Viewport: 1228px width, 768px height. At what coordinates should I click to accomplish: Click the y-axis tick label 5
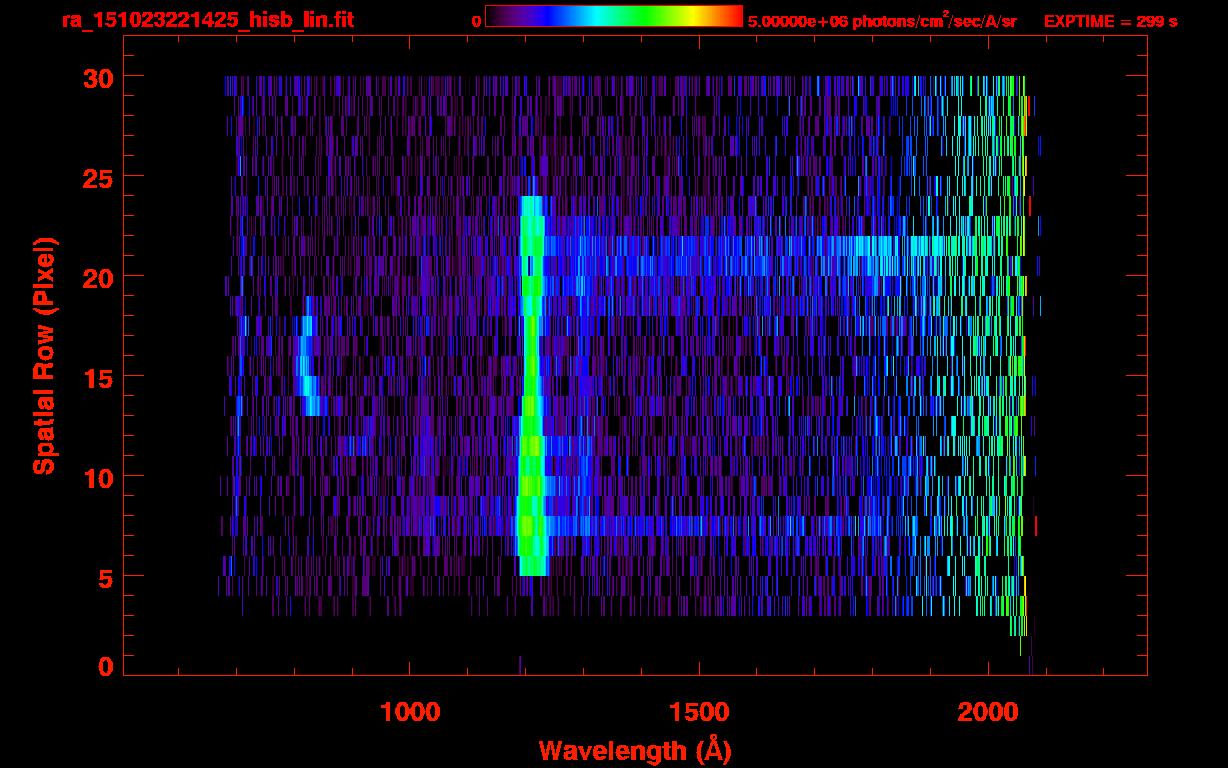coord(105,577)
